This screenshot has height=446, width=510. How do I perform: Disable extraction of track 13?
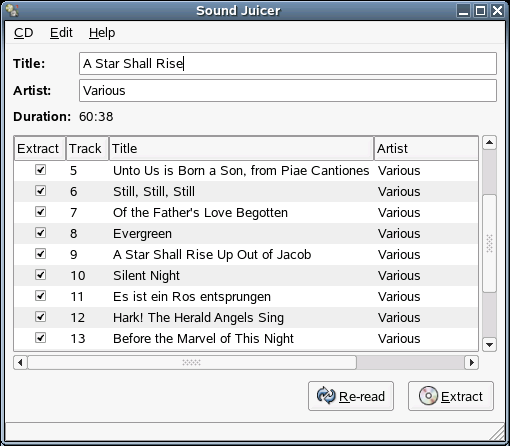[x=40, y=338]
